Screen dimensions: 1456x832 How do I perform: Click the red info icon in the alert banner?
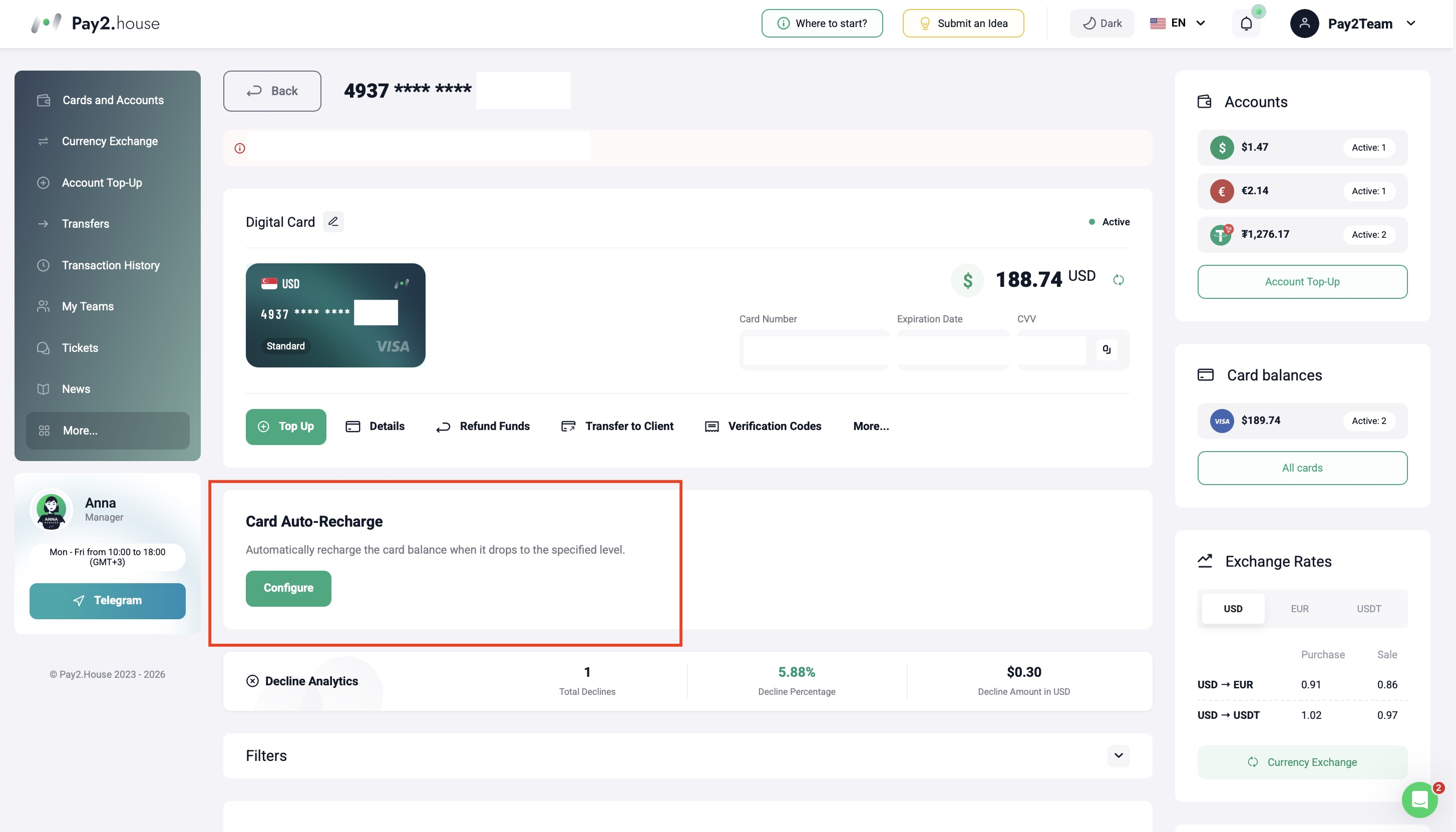[240, 149]
